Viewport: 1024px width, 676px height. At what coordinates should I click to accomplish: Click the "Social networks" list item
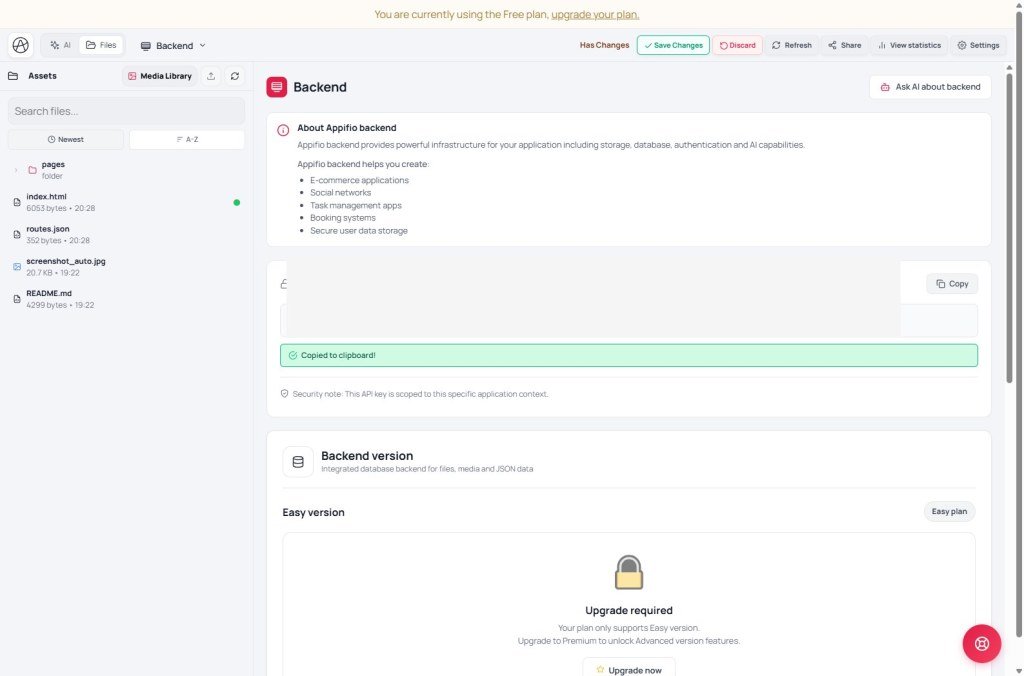340,193
